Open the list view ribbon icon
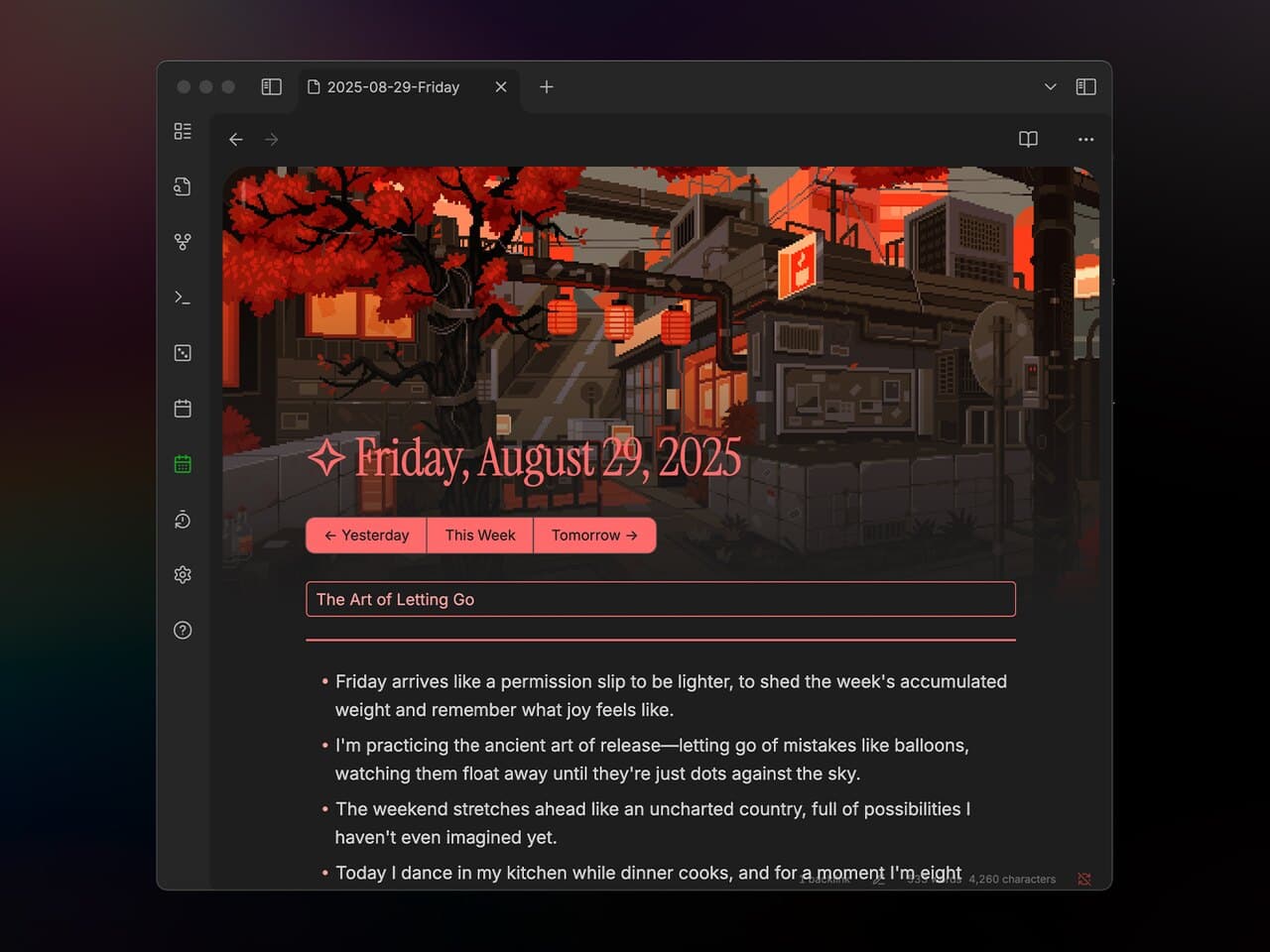This screenshot has height=952, width=1270. tap(183, 131)
